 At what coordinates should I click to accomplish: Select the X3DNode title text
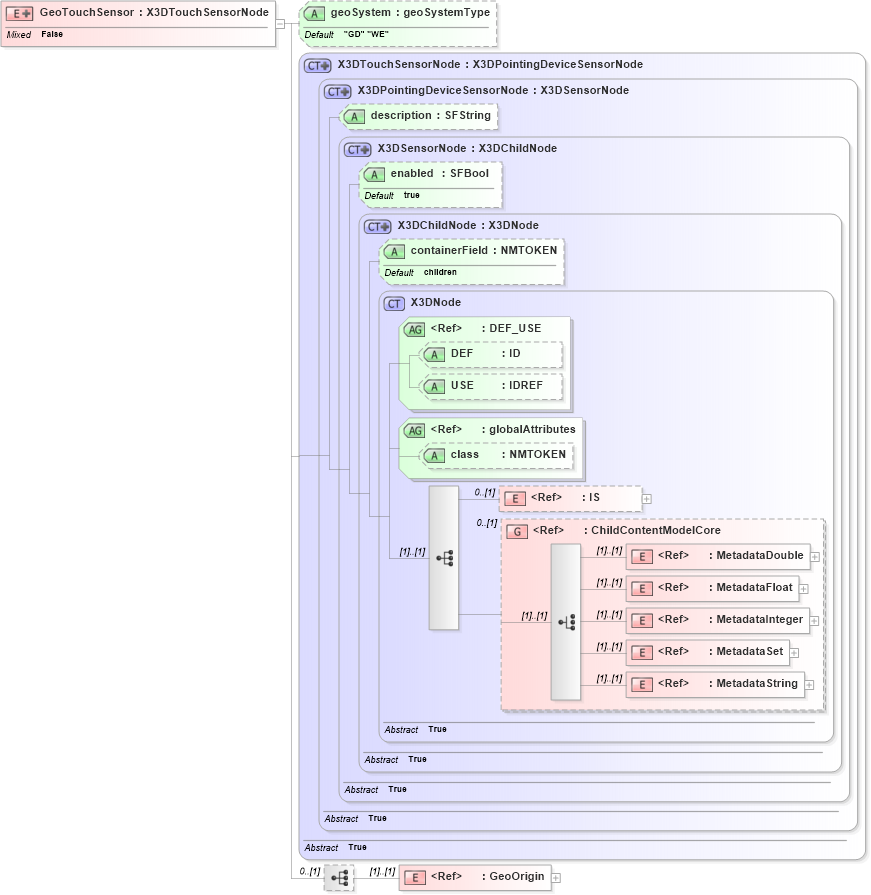(436, 303)
